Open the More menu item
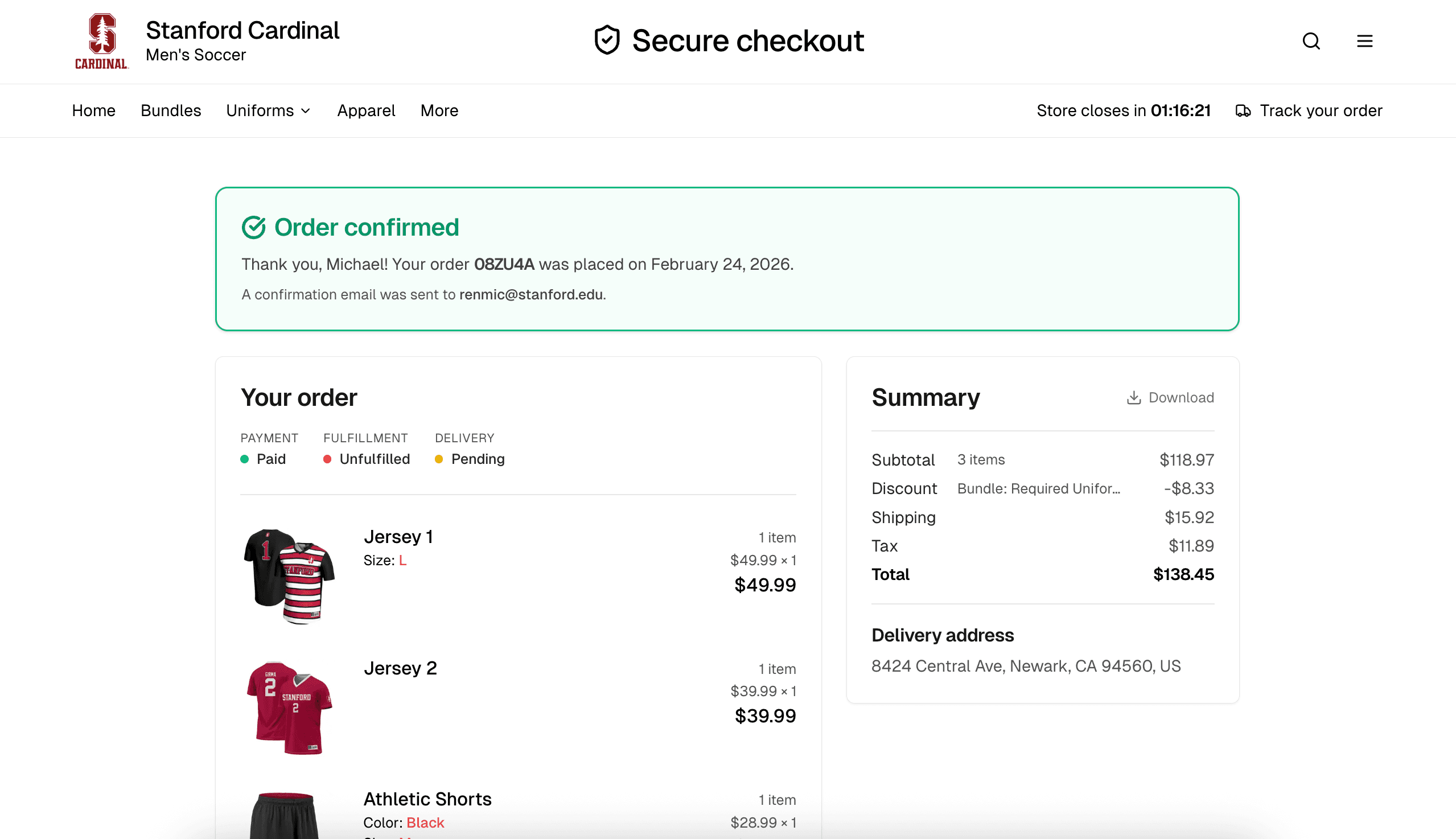The image size is (1456, 839). (439, 110)
